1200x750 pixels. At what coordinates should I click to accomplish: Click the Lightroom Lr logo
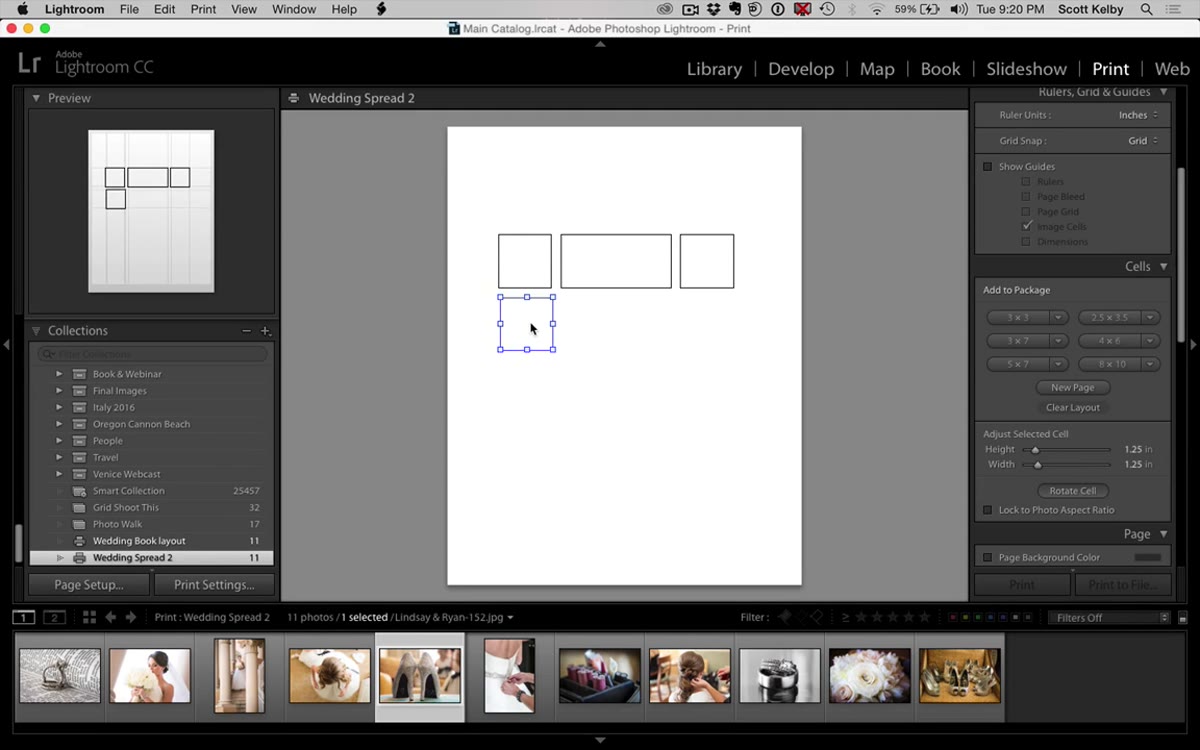29,64
